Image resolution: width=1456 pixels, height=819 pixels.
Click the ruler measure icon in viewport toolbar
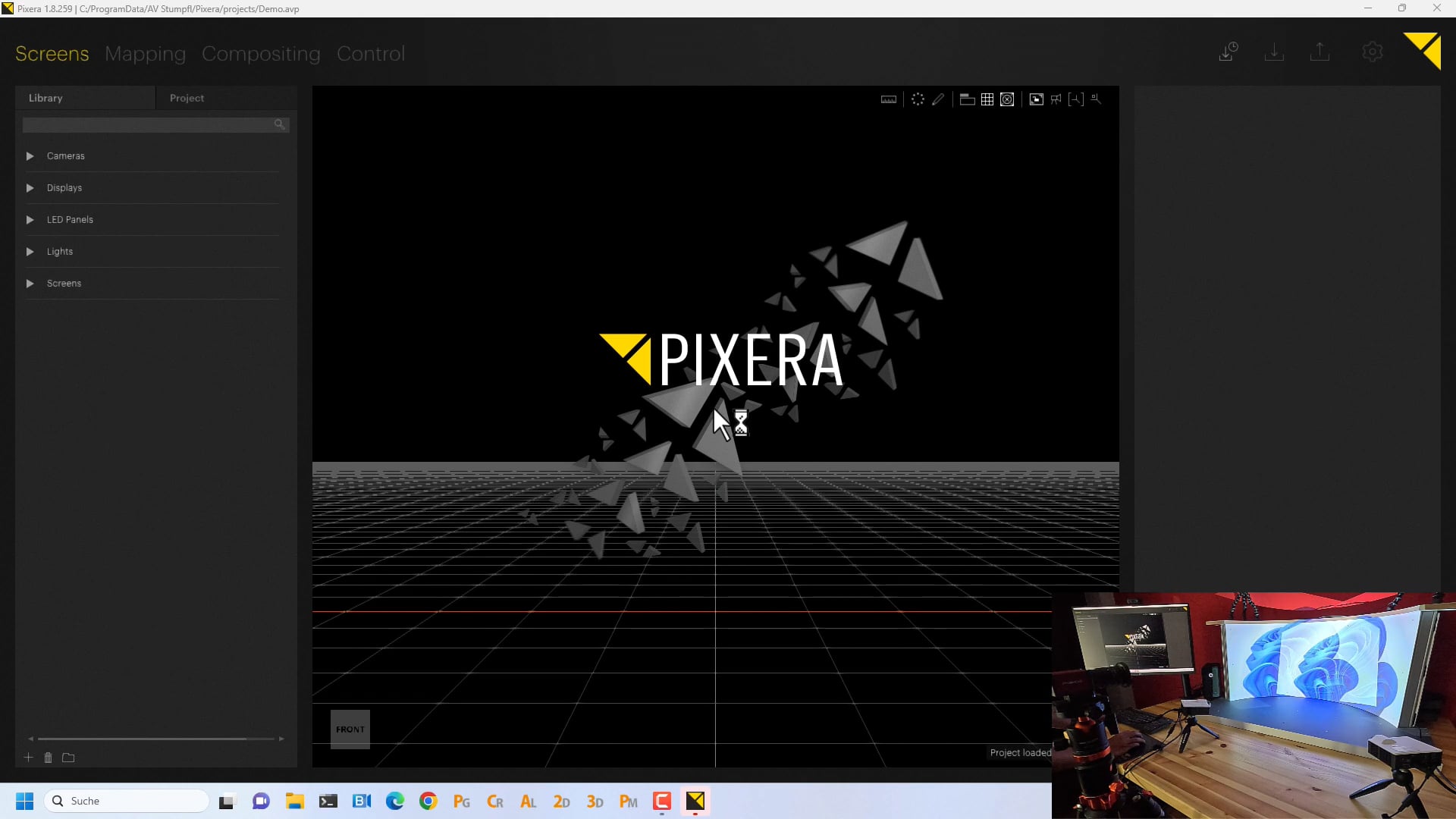pyautogui.click(x=889, y=99)
